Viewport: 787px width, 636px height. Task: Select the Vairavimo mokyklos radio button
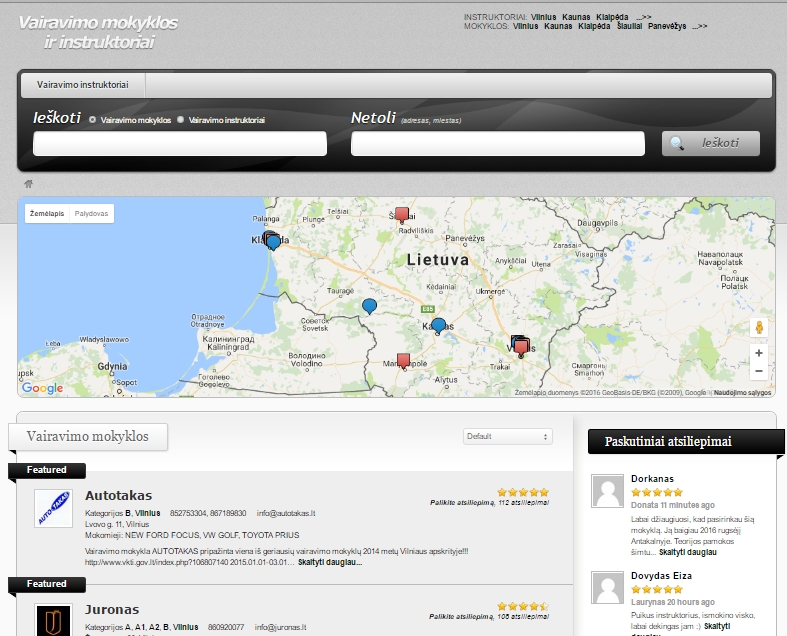(93, 120)
